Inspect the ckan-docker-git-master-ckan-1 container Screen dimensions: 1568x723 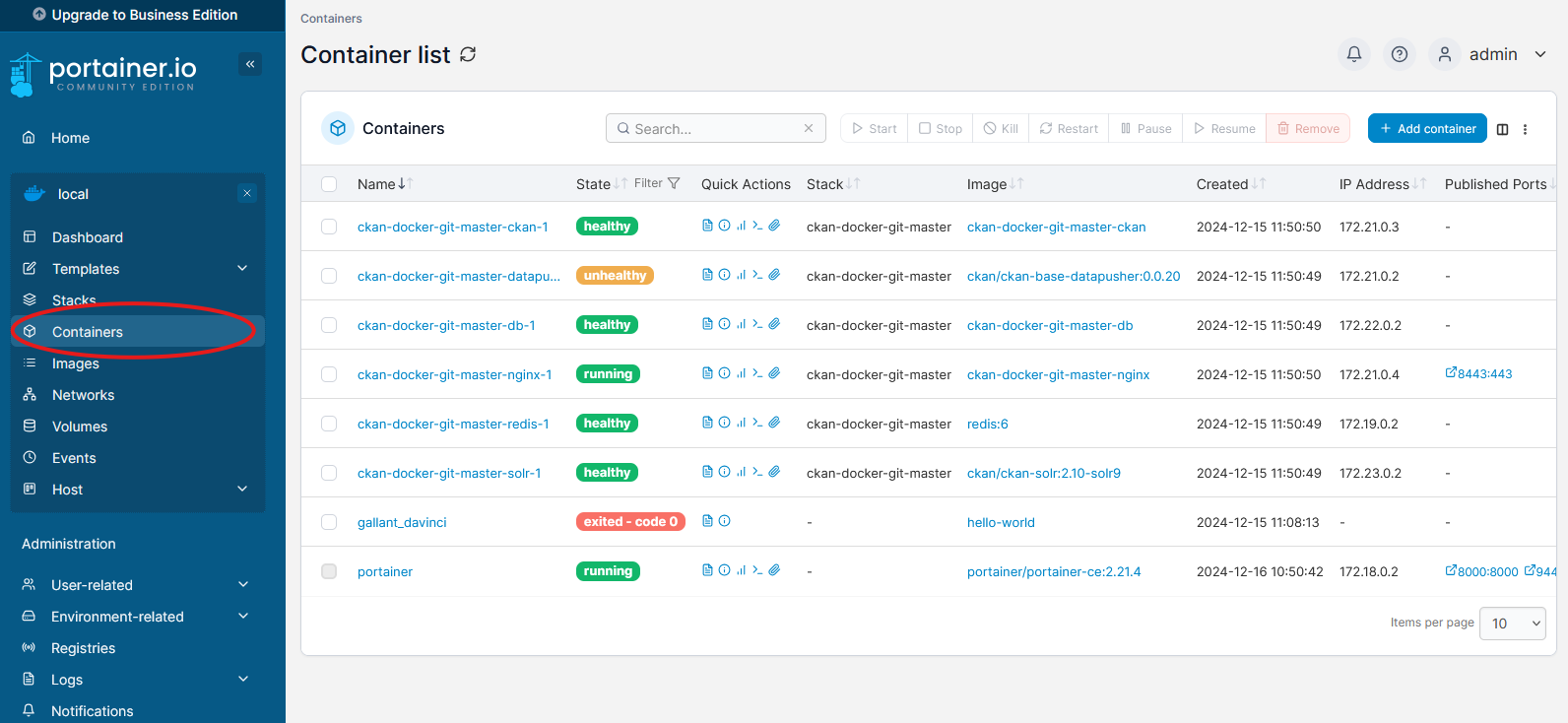tap(724, 226)
